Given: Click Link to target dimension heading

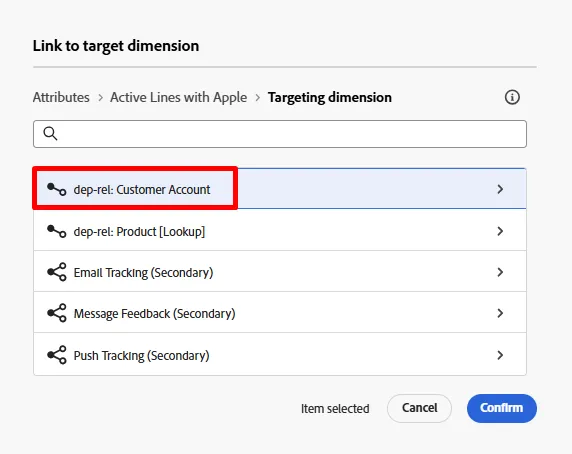Looking at the screenshot, I should [x=116, y=46].
